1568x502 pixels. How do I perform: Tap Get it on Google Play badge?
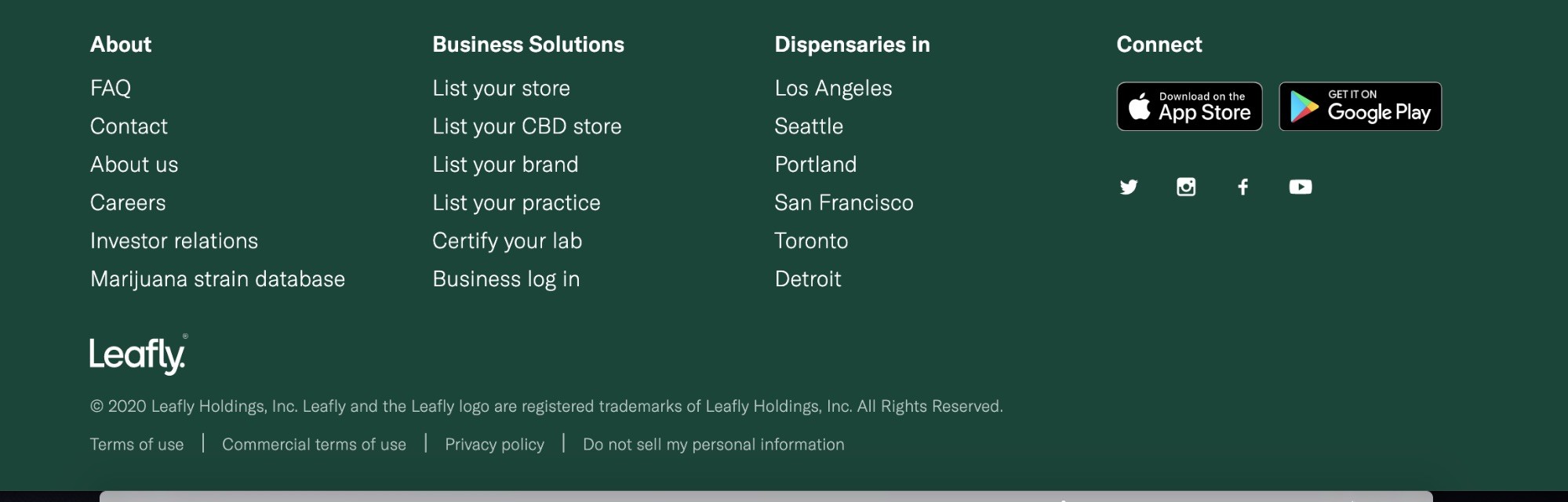[x=1360, y=107]
